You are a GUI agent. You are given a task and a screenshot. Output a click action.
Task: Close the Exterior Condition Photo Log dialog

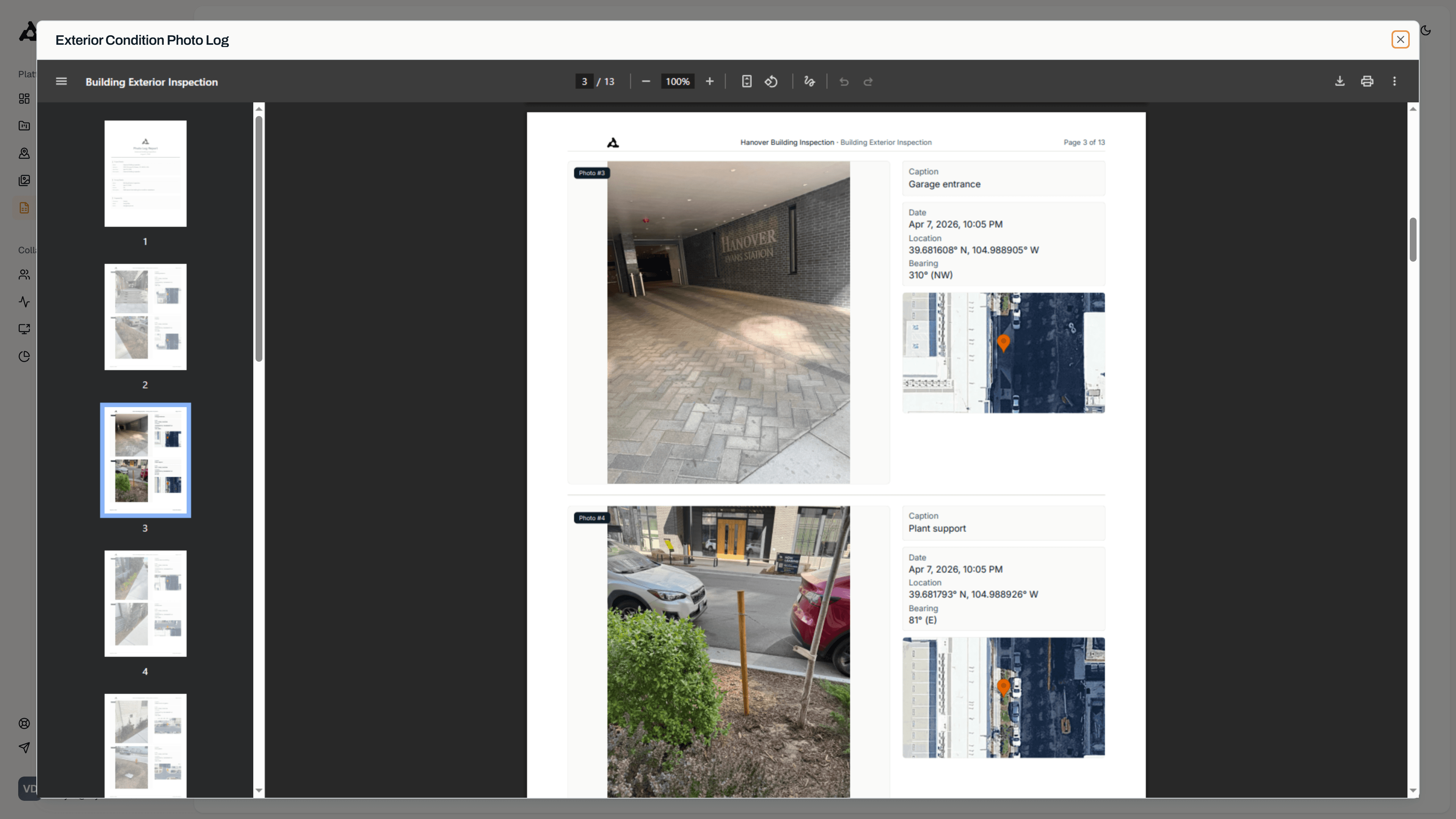pos(1400,39)
